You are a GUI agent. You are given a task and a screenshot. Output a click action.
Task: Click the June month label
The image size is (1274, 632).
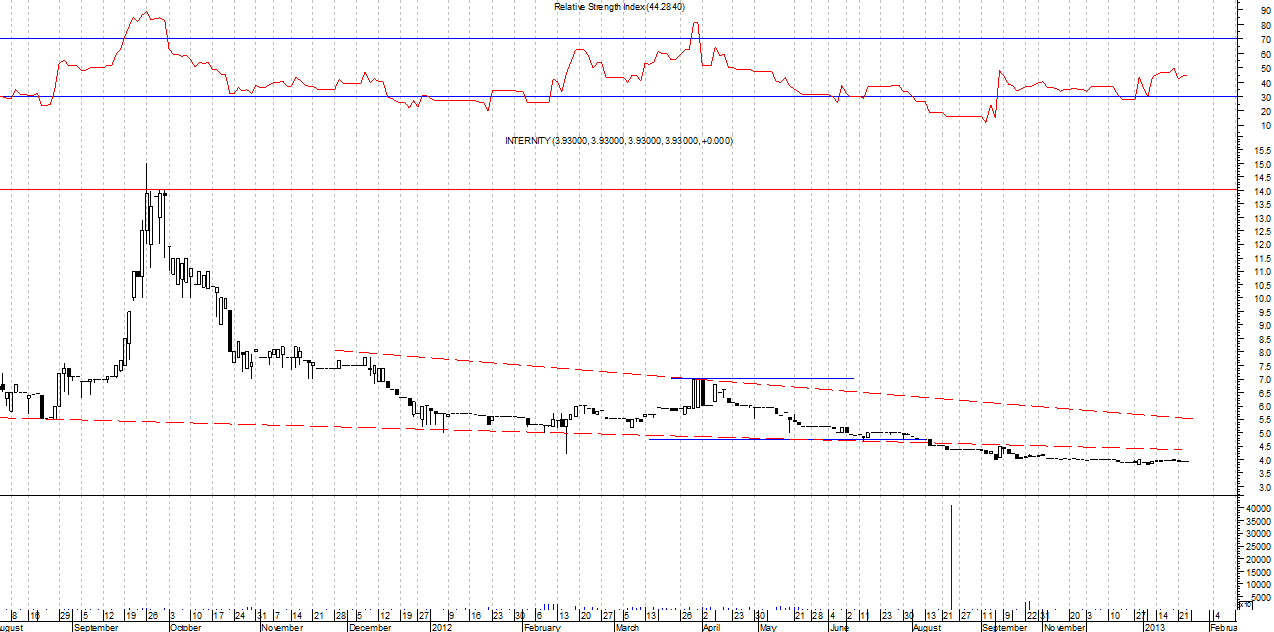coord(838,627)
